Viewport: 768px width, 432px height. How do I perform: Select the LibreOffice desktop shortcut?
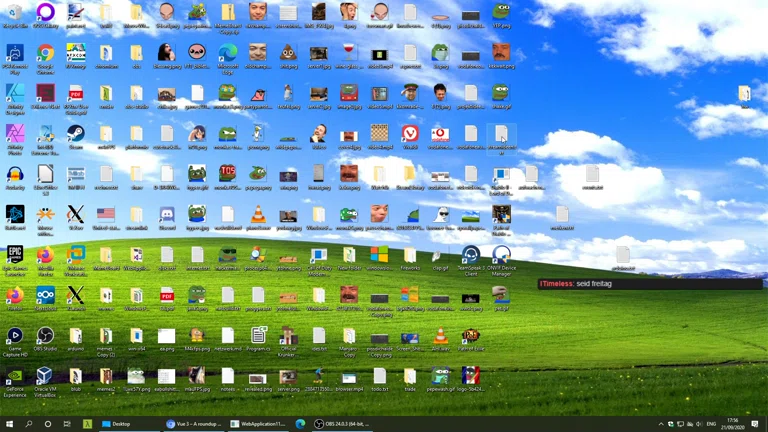[x=45, y=180]
